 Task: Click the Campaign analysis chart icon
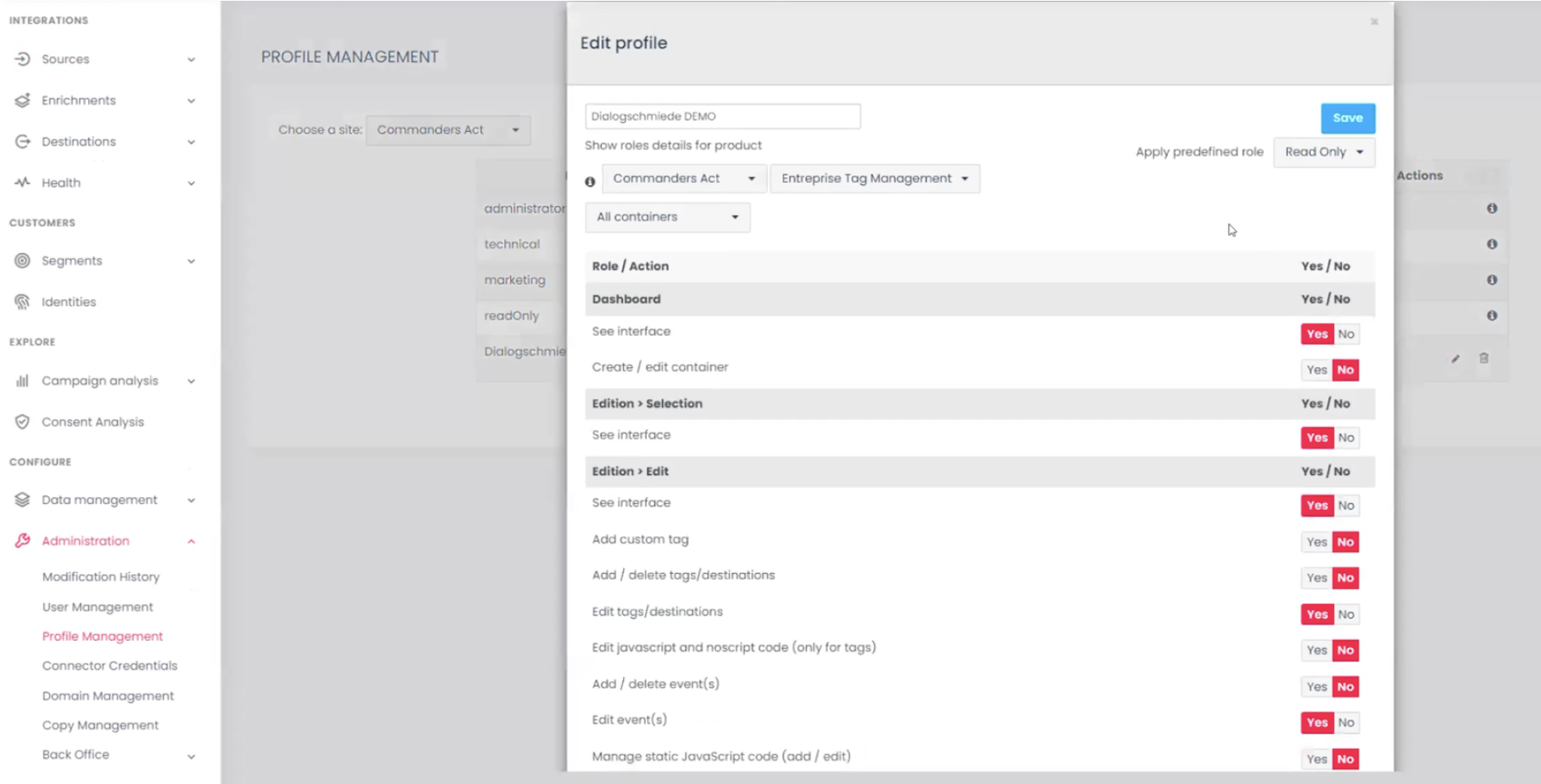click(x=22, y=380)
